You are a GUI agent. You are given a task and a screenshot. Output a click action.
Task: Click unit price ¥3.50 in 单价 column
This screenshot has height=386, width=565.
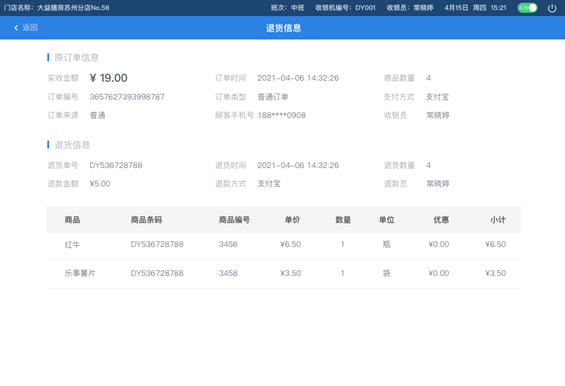coord(290,273)
